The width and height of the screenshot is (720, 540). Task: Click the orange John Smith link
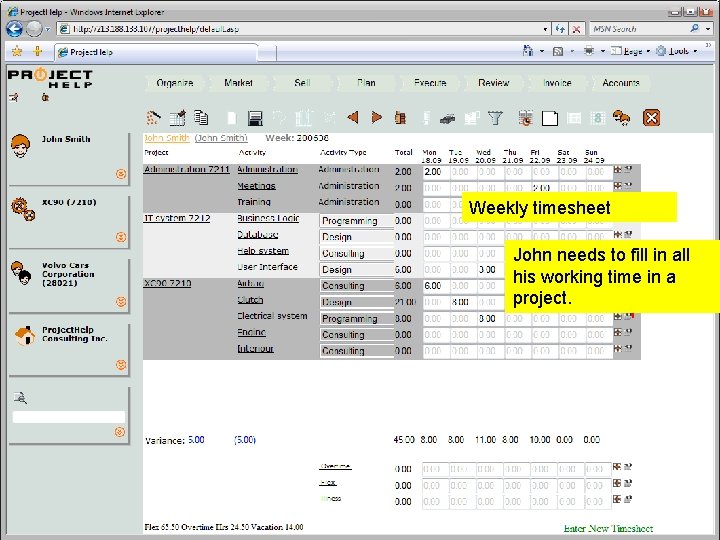[166, 138]
